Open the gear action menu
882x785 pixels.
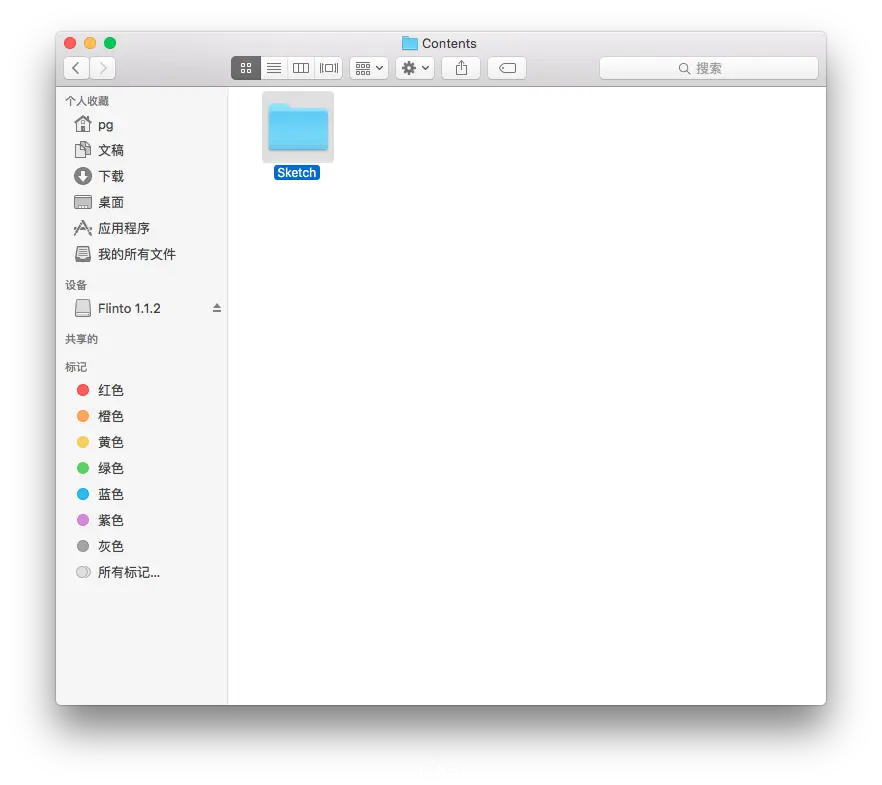[x=415, y=68]
